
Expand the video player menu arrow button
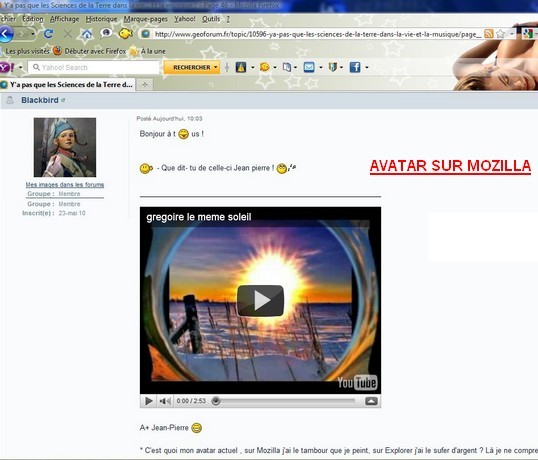tap(371, 401)
